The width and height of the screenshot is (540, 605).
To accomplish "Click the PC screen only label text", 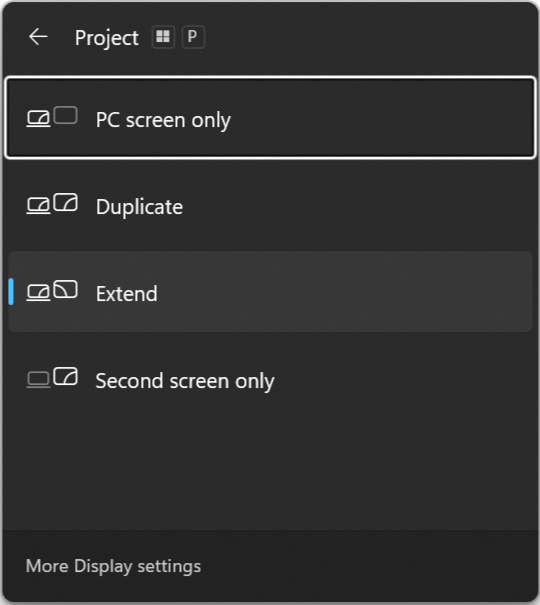I will point(164,120).
